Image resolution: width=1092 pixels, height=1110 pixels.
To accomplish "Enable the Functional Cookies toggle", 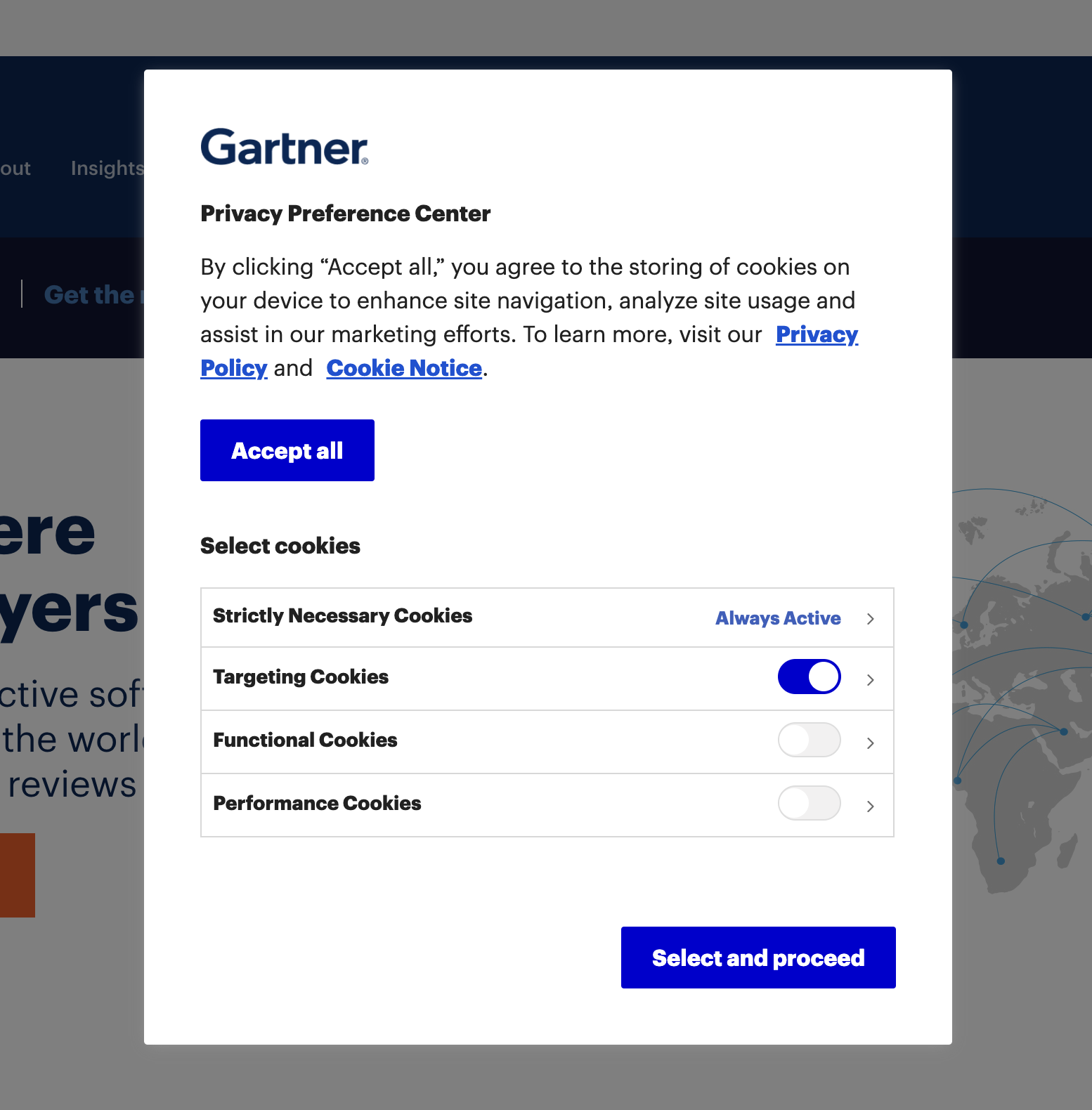I will [x=809, y=740].
